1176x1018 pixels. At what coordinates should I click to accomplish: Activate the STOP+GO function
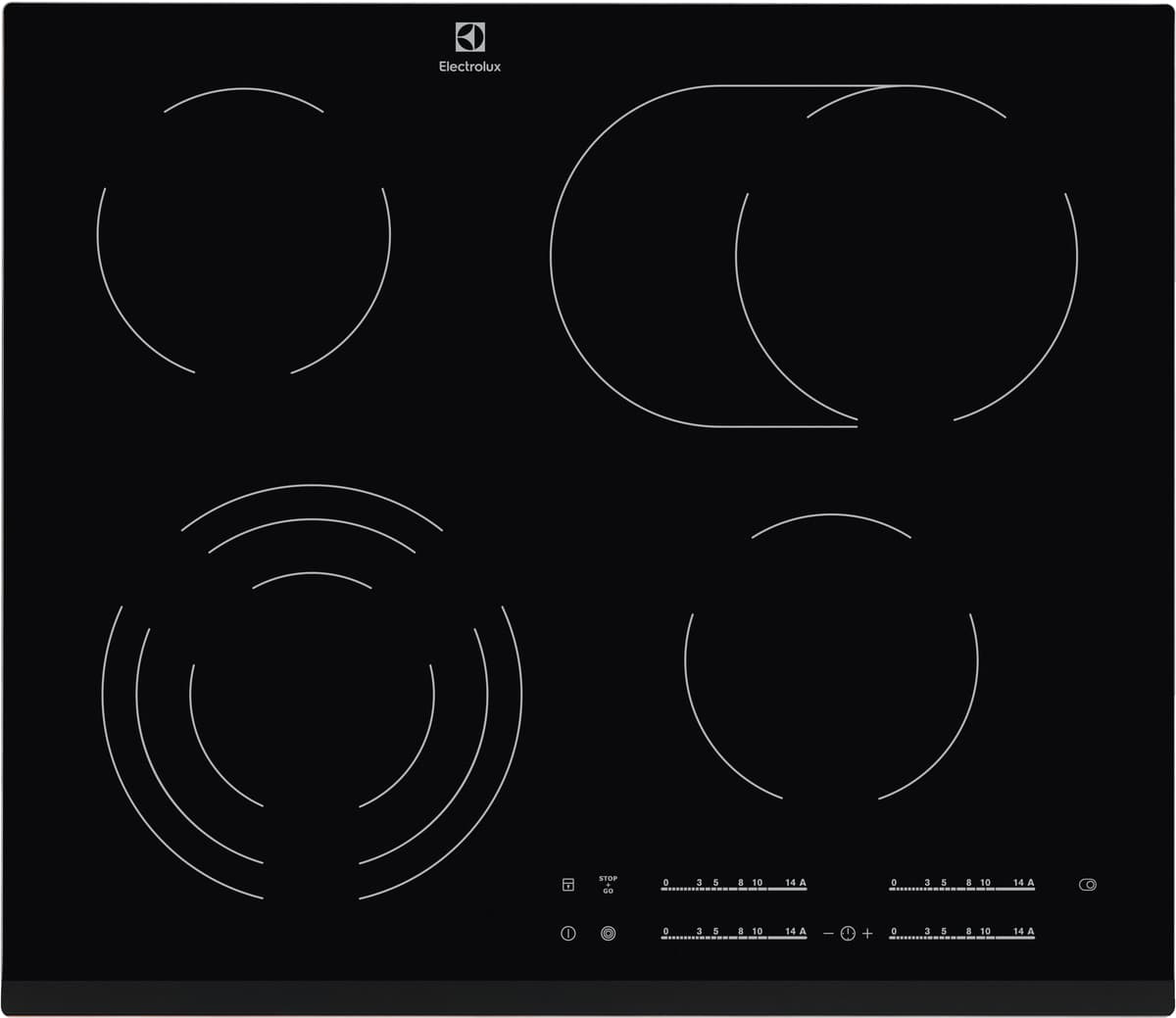click(608, 885)
